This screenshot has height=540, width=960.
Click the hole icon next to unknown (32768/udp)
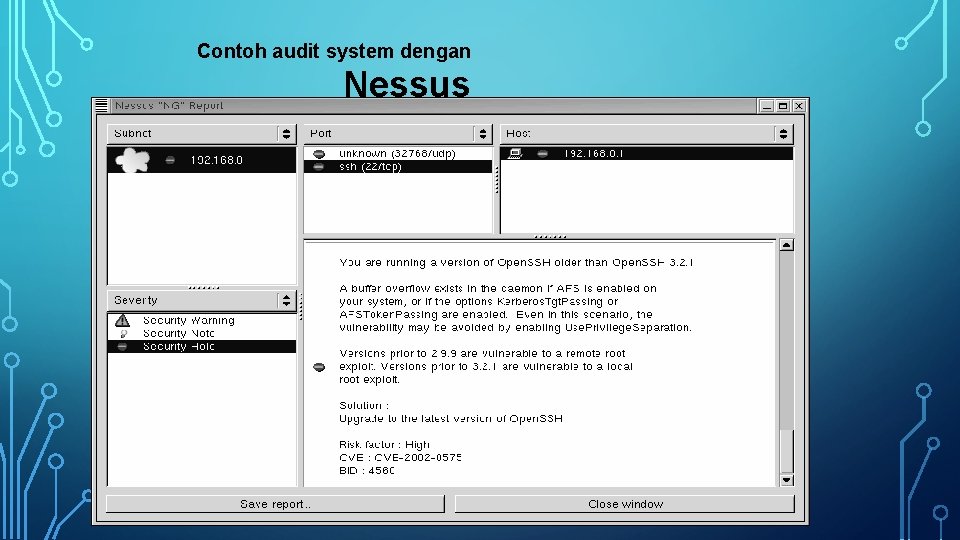tap(319, 154)
